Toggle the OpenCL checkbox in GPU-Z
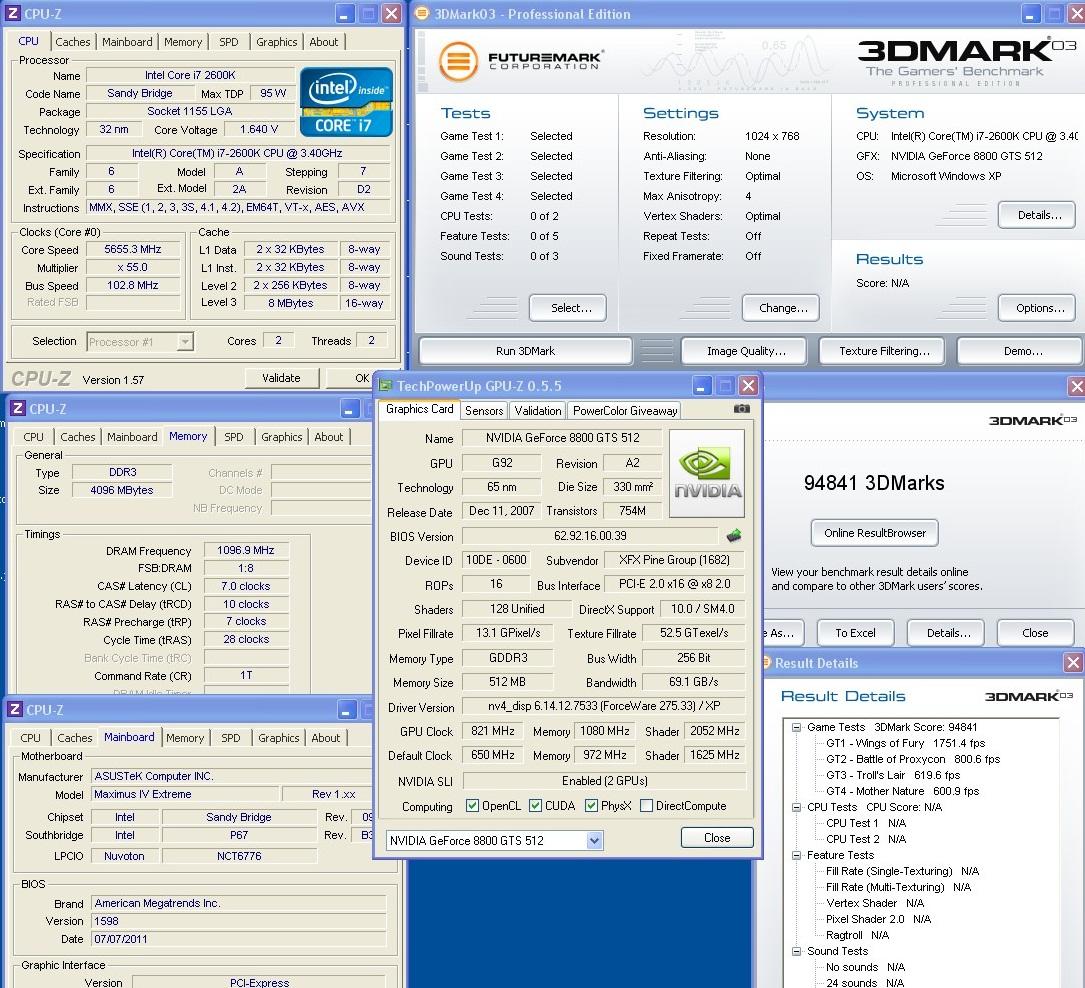The height and width of the screenshot is (988, 1085). pyautogui.click(x=473, y=805)
